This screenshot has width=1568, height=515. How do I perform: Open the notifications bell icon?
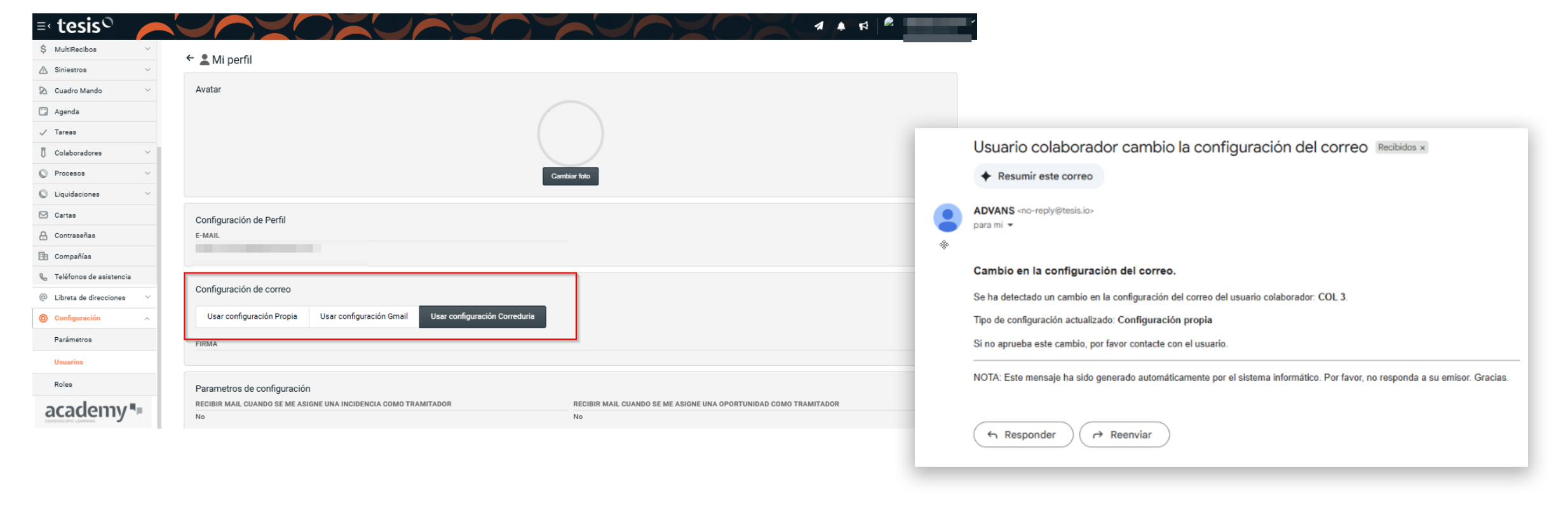[x=841, y=26]
